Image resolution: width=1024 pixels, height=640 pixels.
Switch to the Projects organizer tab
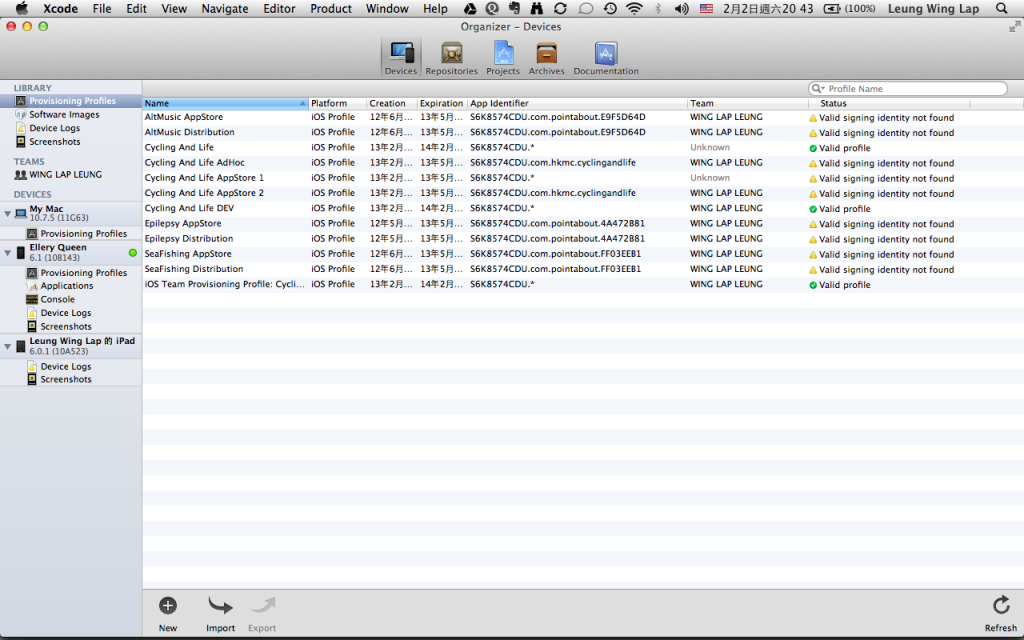[503, 58]
